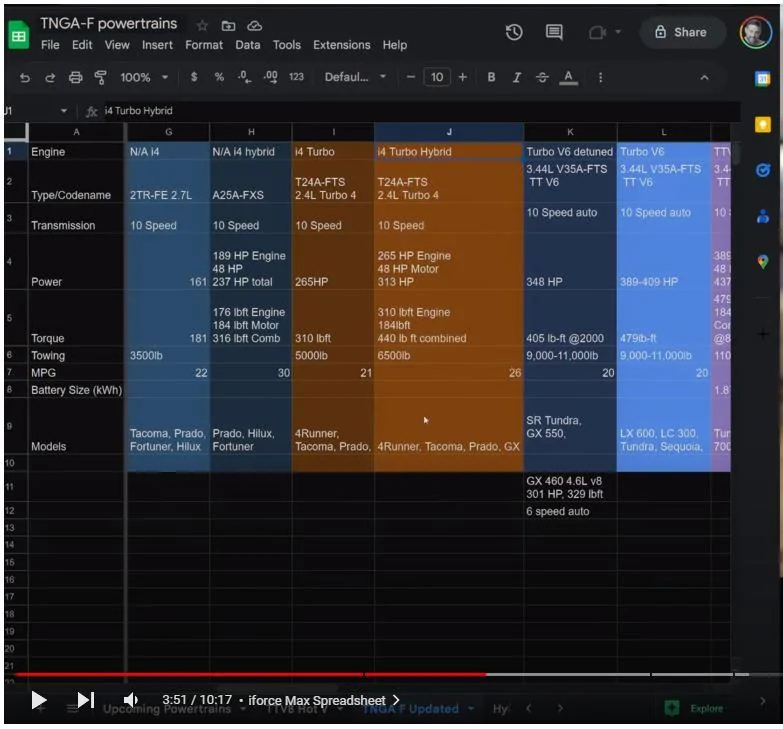Open Google Maps in side panel
The height and width of the screenshot is (729, 783).
coord(763,261)
